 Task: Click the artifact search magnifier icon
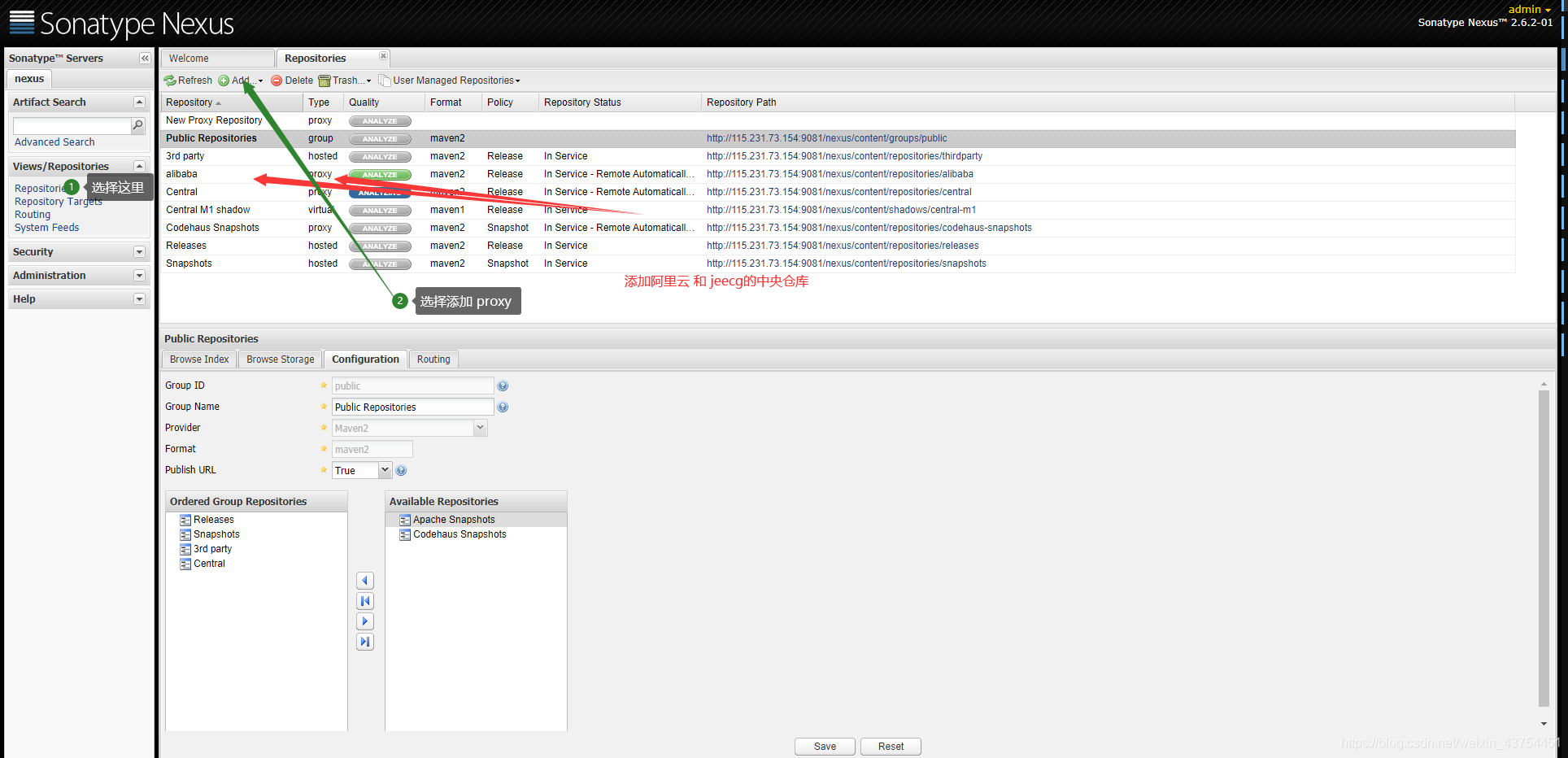(137, 125)
